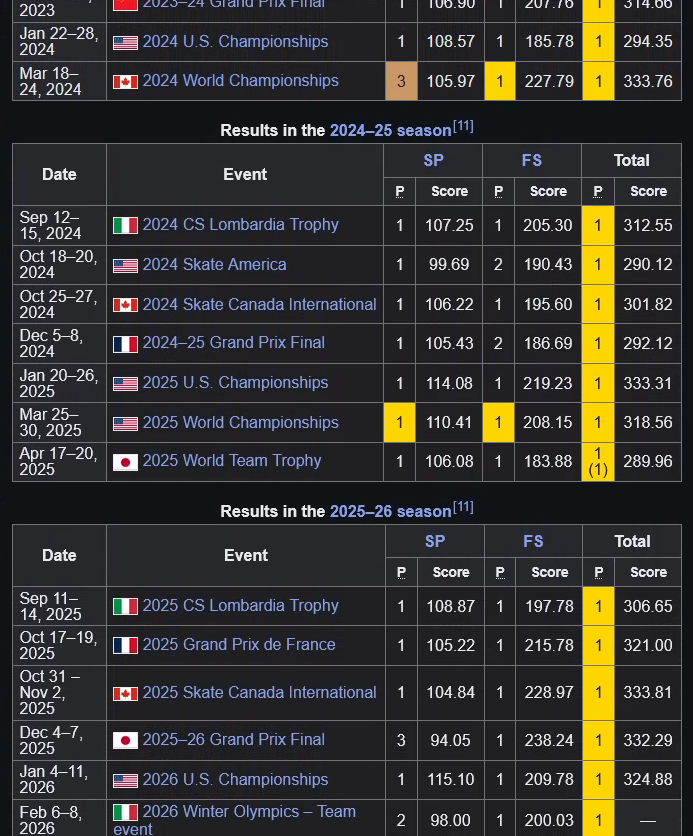This screenshot has height=836, width=693.
Task: Open citation [11] next to 2025–26 season
Action: coord(463,507)
